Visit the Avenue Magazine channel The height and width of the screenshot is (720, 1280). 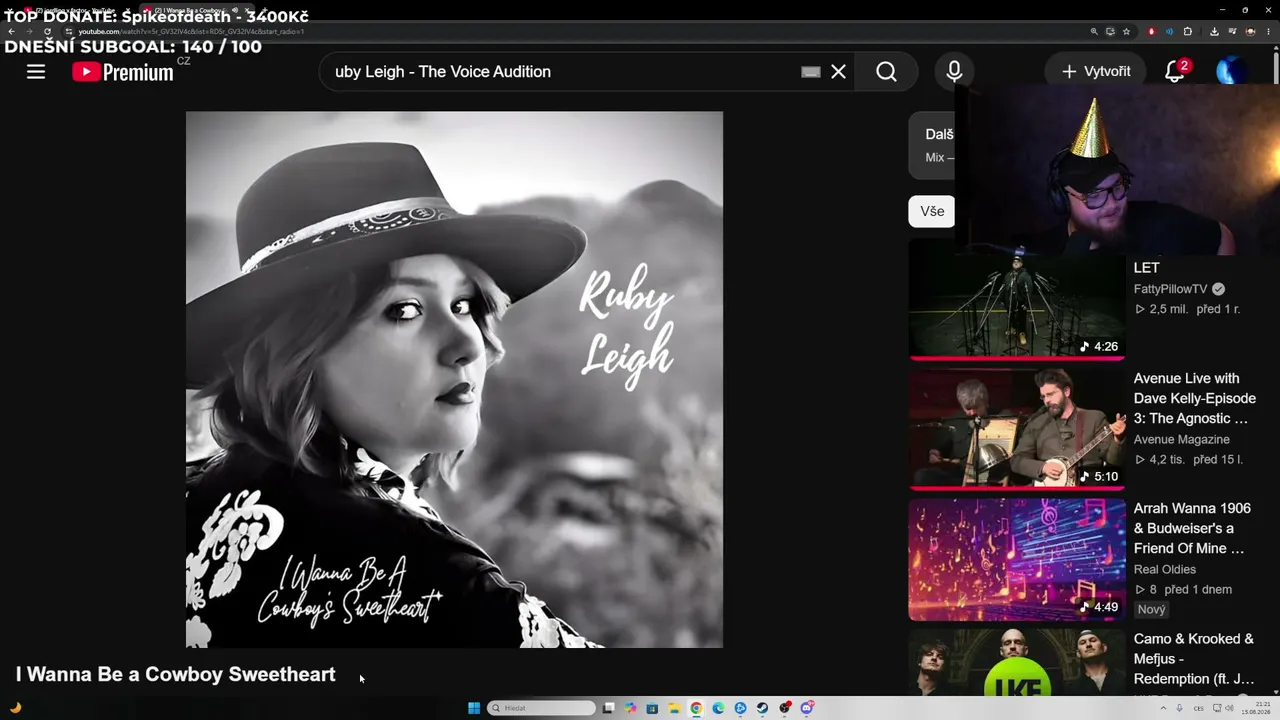click(x=1182, y=439)
